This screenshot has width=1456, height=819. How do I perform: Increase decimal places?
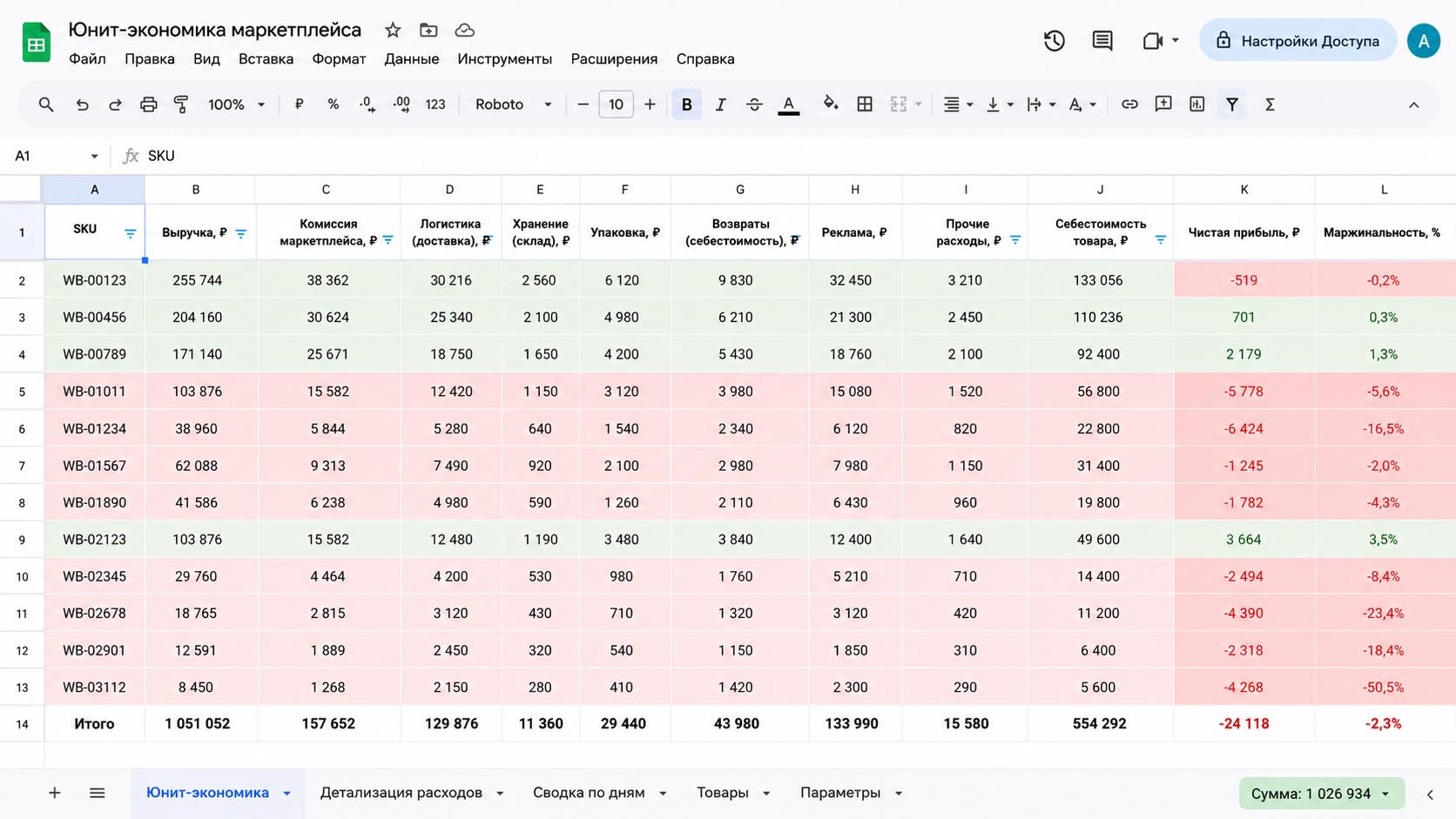401,104
